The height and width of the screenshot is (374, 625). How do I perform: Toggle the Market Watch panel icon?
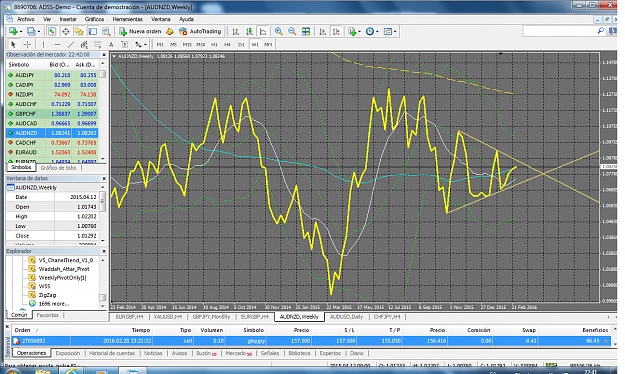tap(52, 31)
